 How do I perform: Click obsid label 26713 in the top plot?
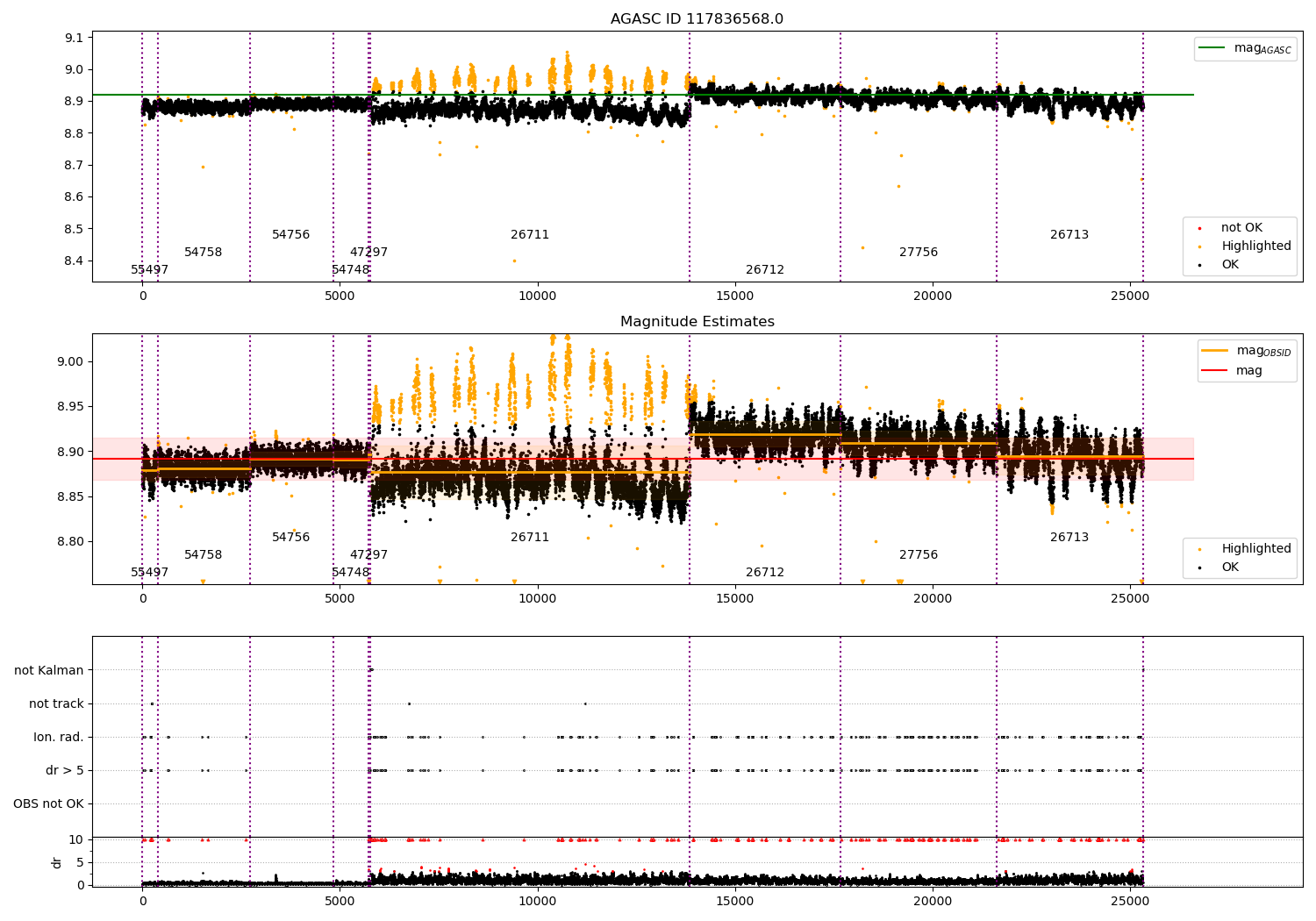[1069, 235]
